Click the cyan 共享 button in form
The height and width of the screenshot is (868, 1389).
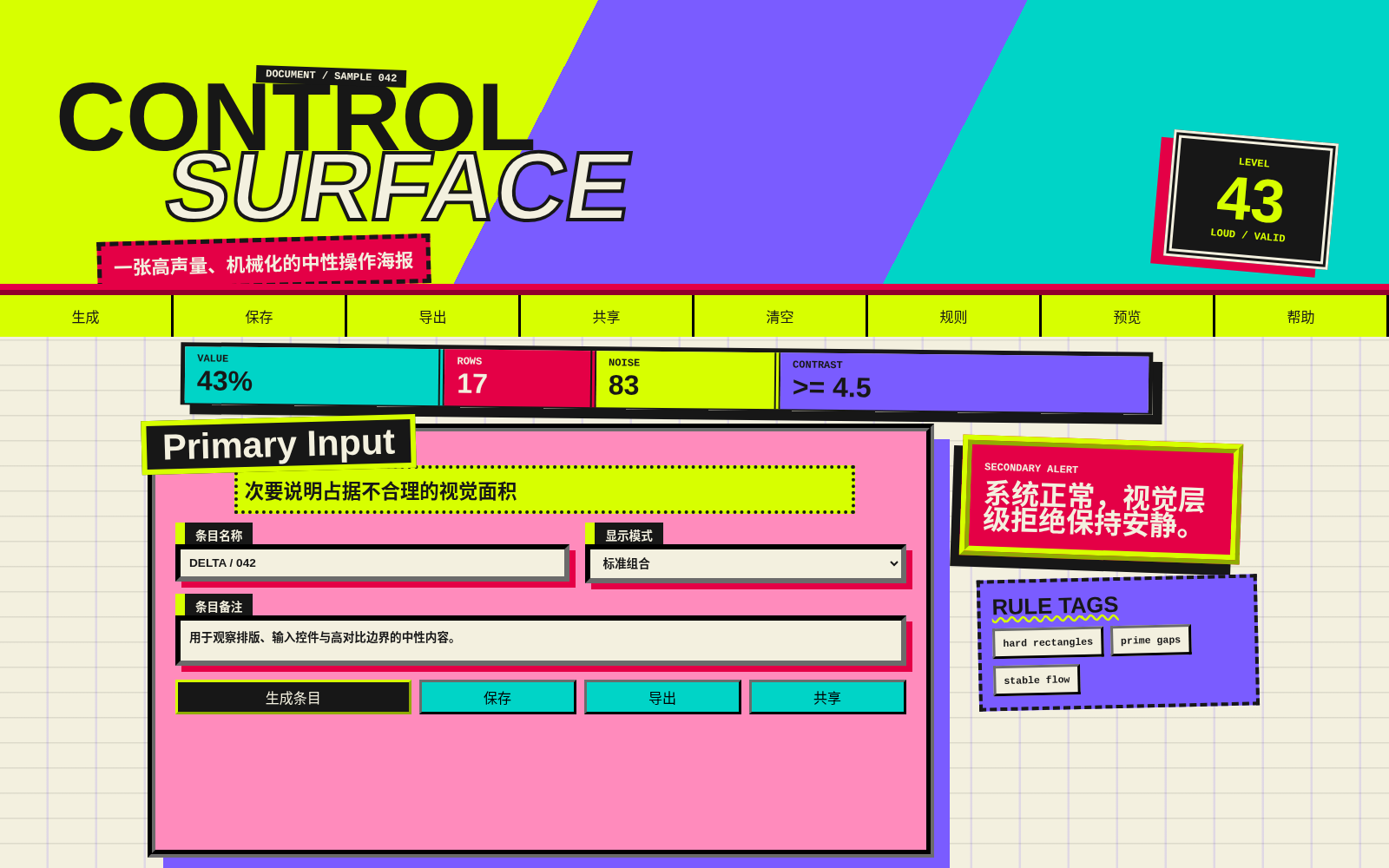tap(827, 697)
